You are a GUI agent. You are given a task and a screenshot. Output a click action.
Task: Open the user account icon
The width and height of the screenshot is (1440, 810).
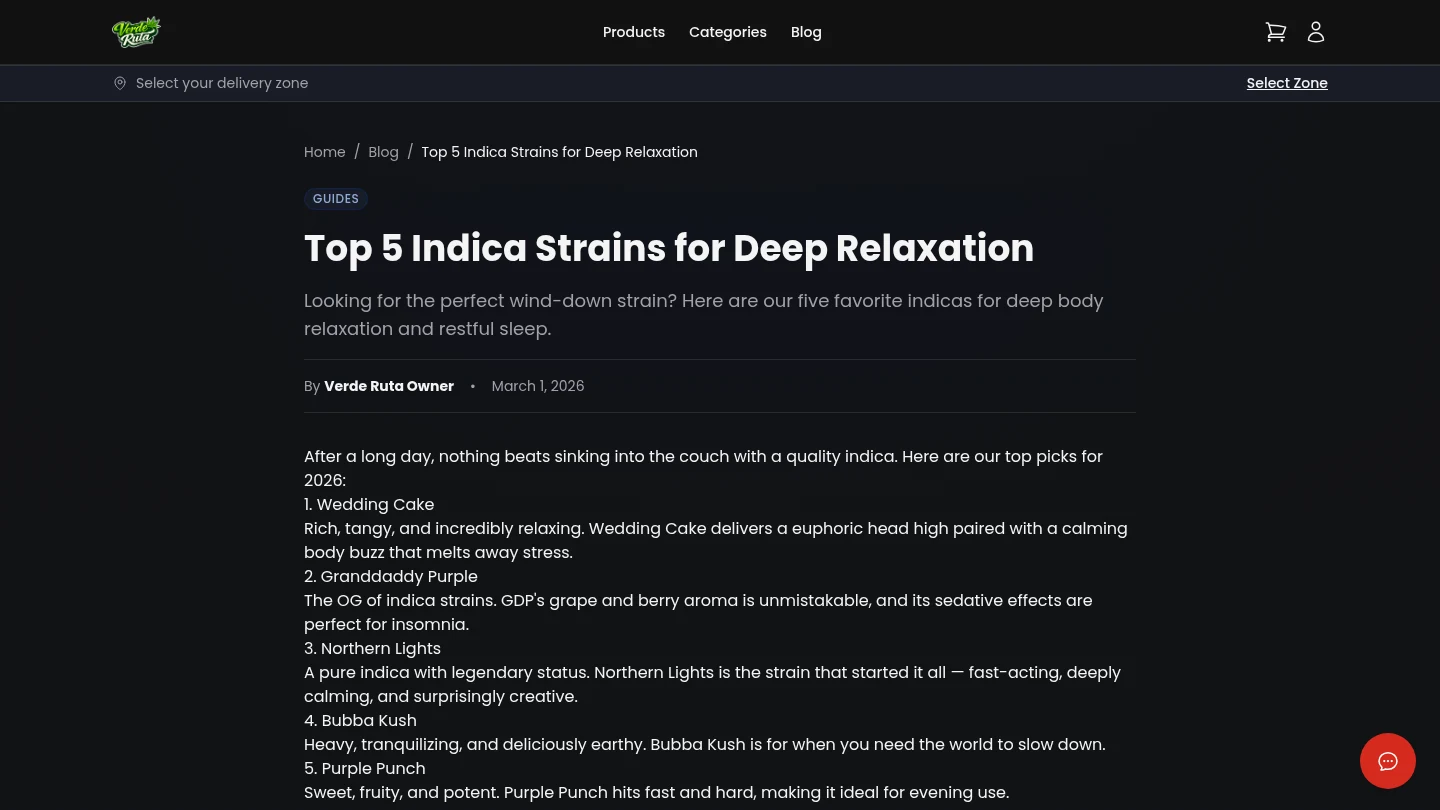(x=1316, y=32)
